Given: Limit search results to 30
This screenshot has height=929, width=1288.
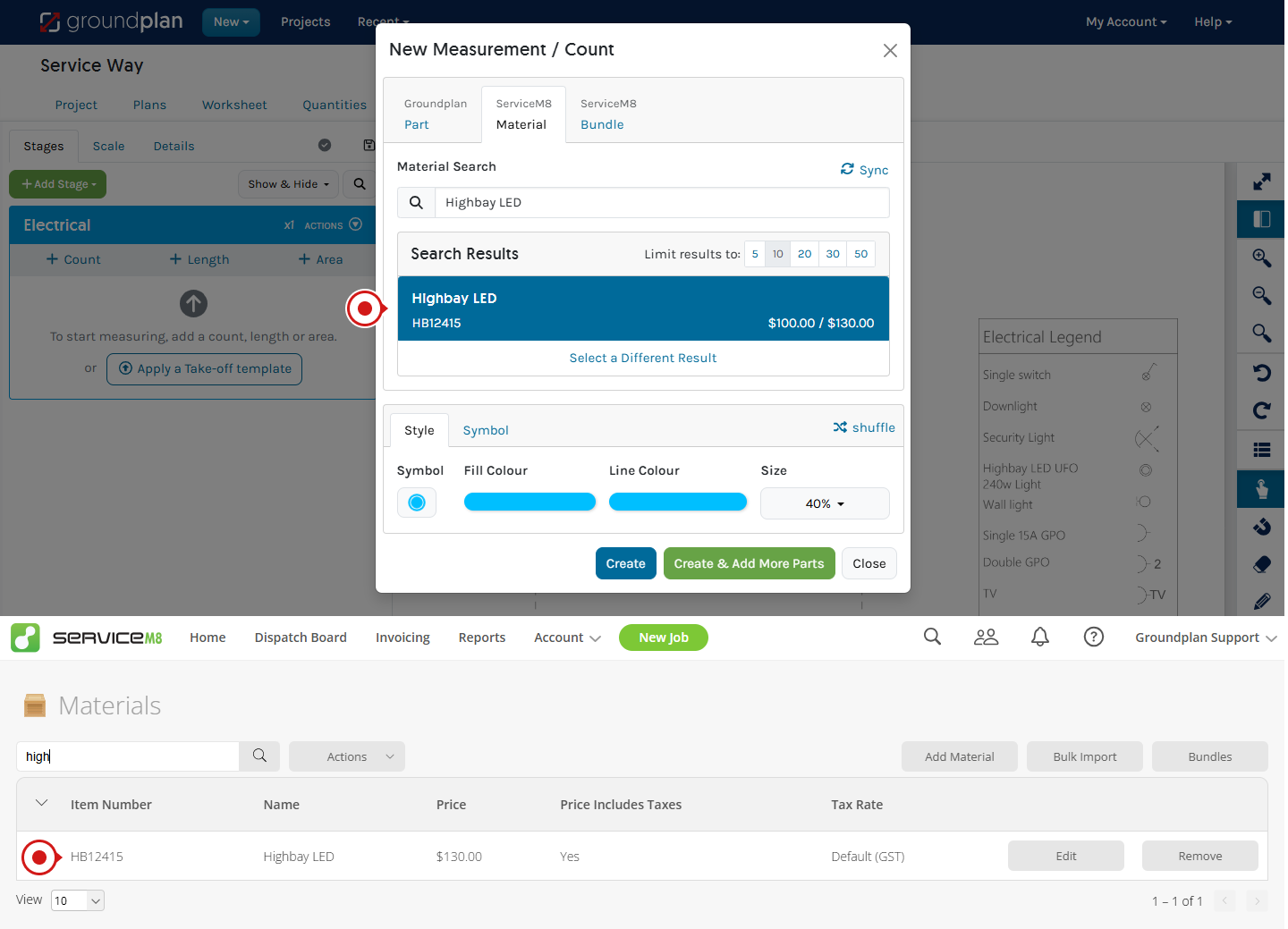Looking at the screenshot, I should (833, 254).
